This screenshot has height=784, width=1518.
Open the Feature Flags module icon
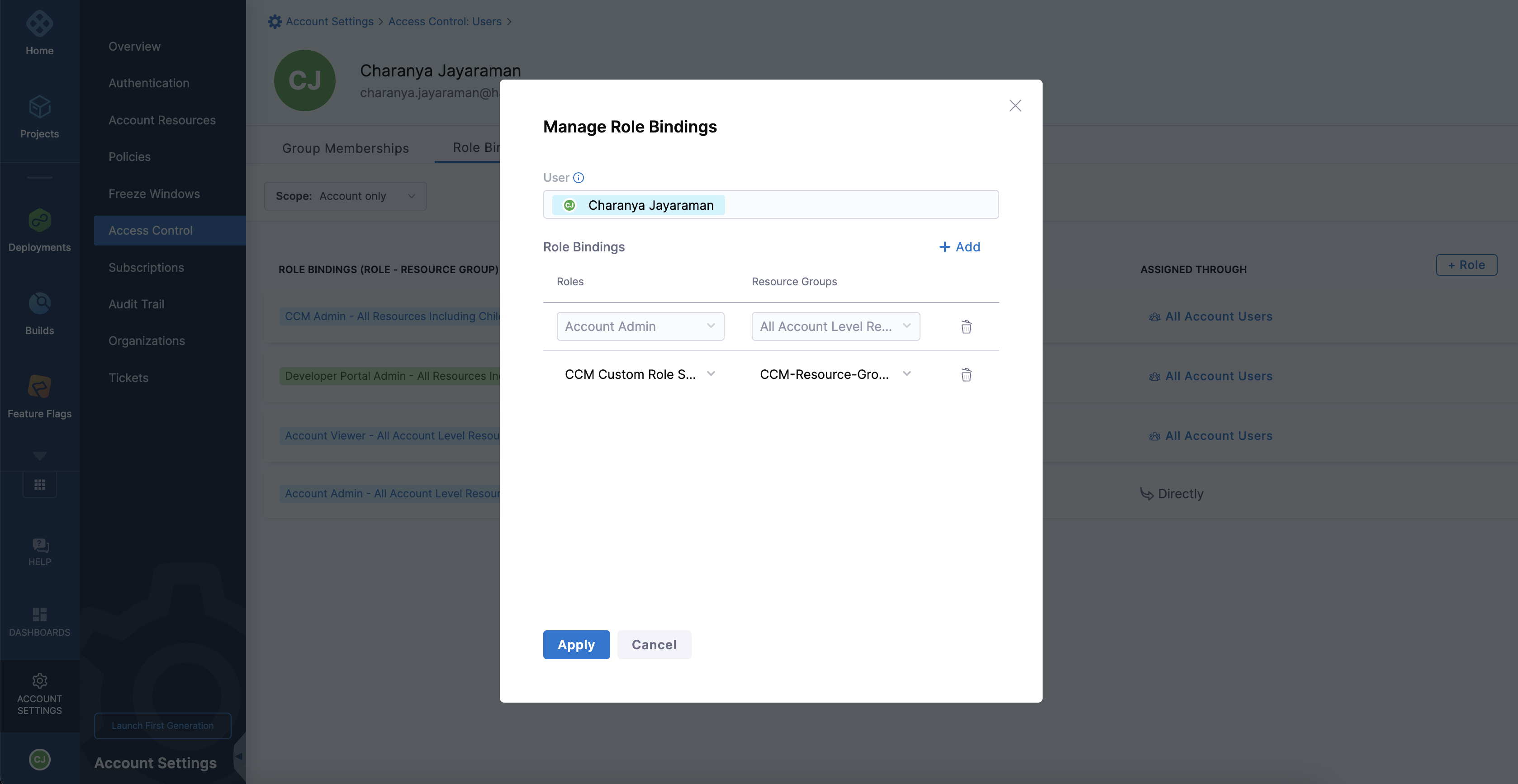(39, 387)
